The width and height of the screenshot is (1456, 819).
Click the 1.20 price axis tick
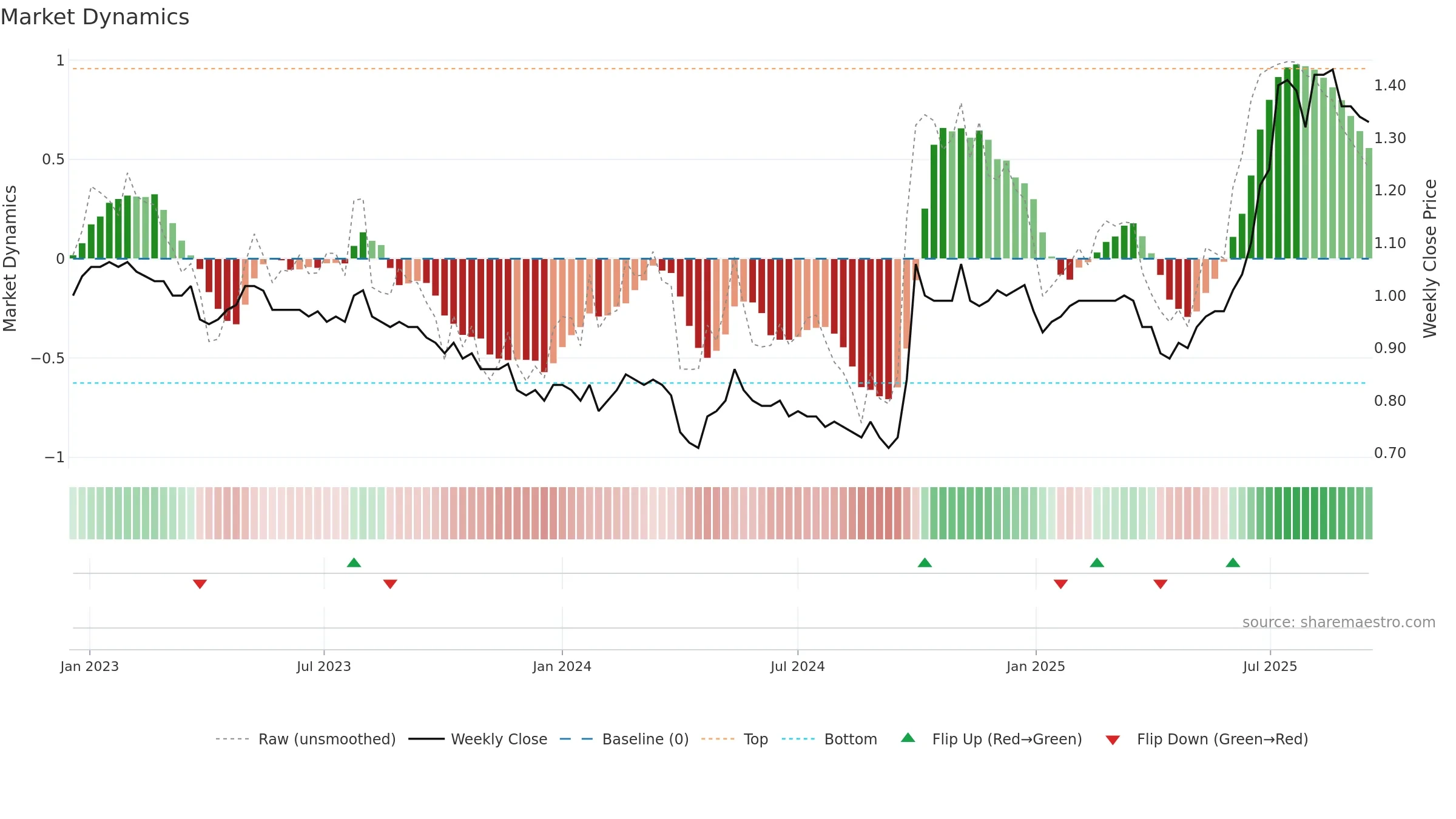1390,190
